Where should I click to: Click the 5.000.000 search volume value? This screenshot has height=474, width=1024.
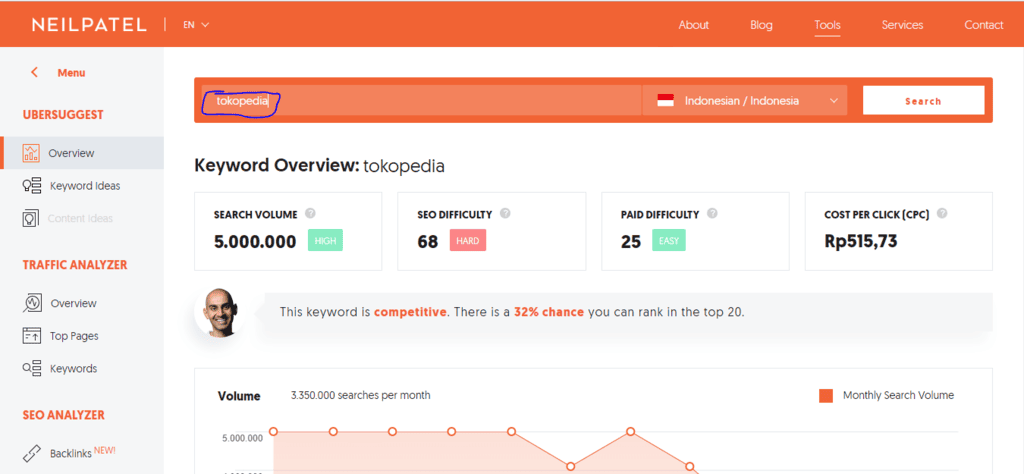[255, 241]
